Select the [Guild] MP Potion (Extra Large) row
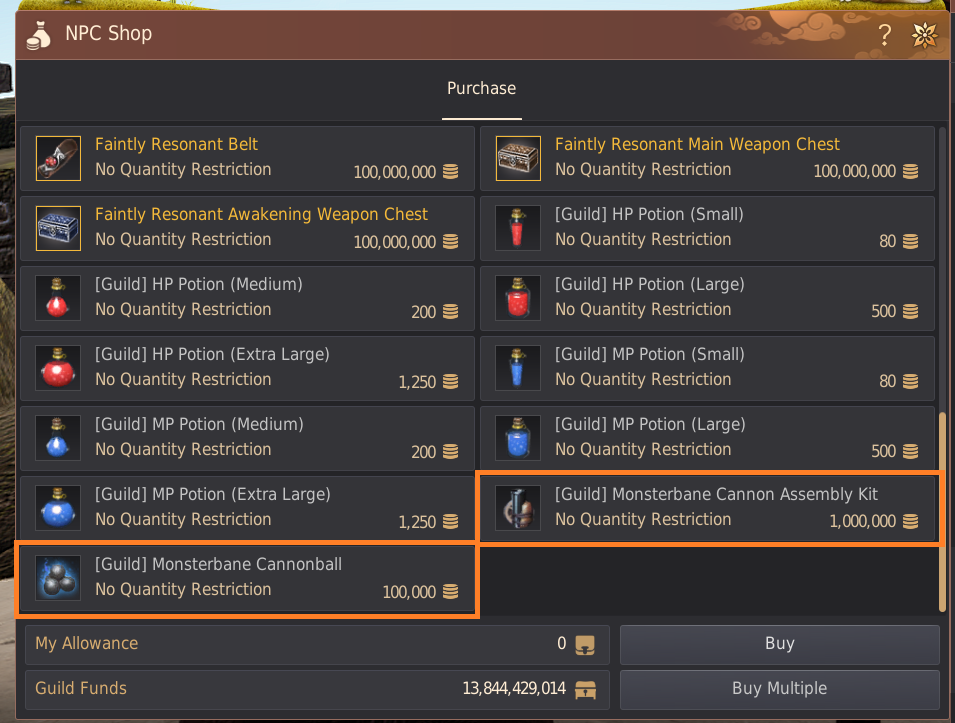The height and width of the screenshot is (723, 955). pos(247,508)
